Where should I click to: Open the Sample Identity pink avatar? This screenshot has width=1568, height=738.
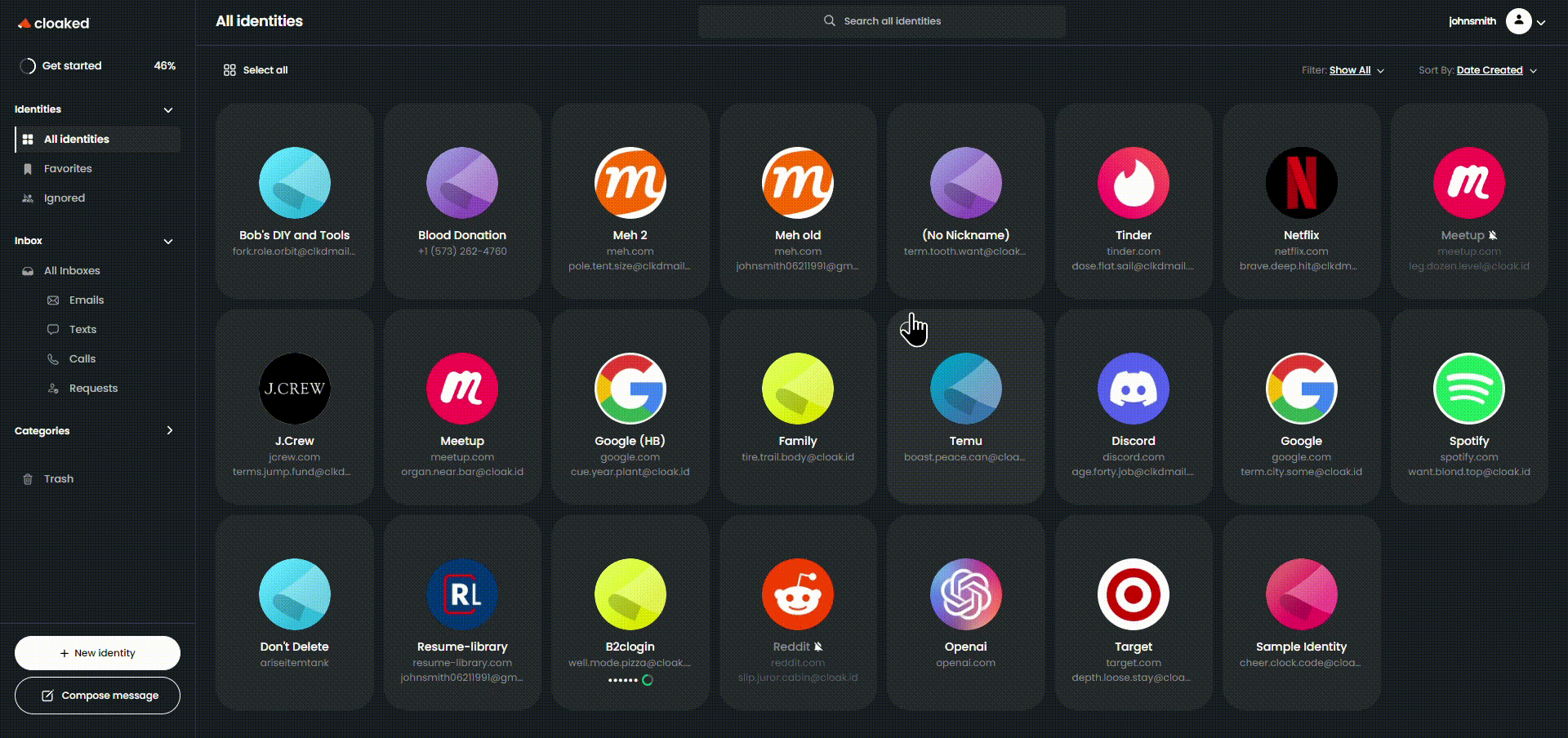pyautogui.click(x=1301, y=594)
